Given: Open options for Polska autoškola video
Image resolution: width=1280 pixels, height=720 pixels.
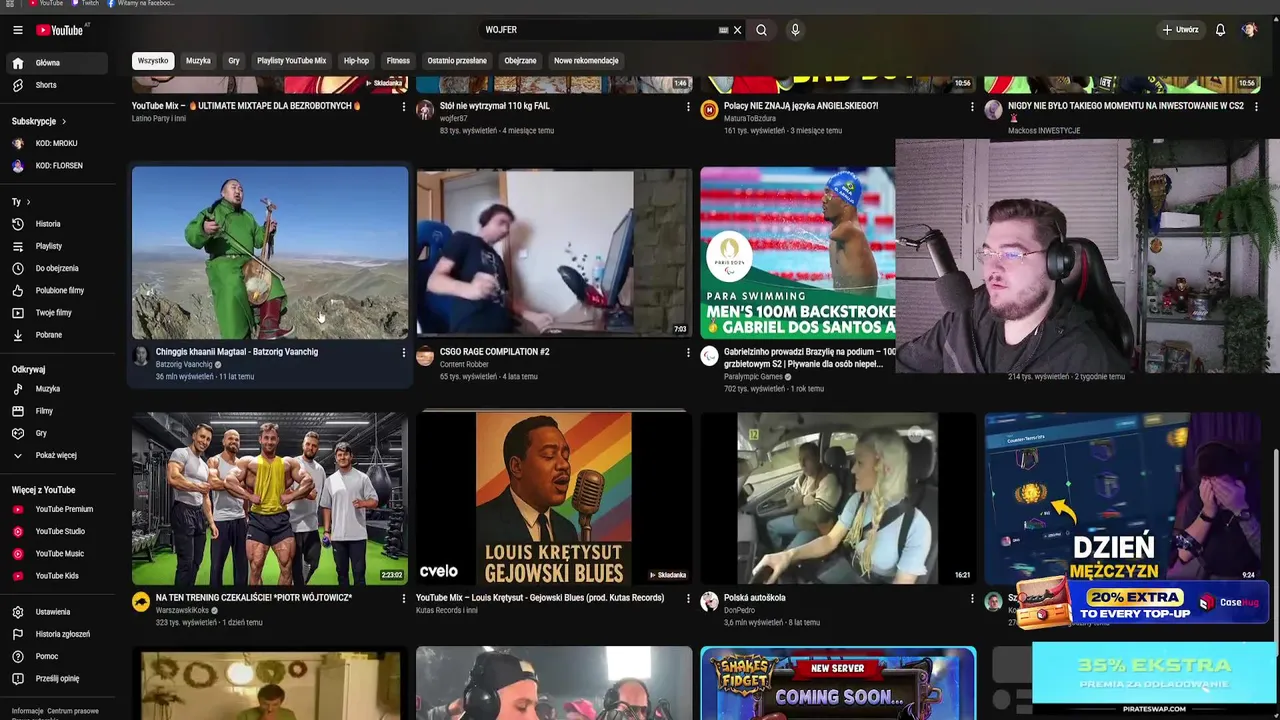Looking at the screenshot, I should click(x=972, y=598).
